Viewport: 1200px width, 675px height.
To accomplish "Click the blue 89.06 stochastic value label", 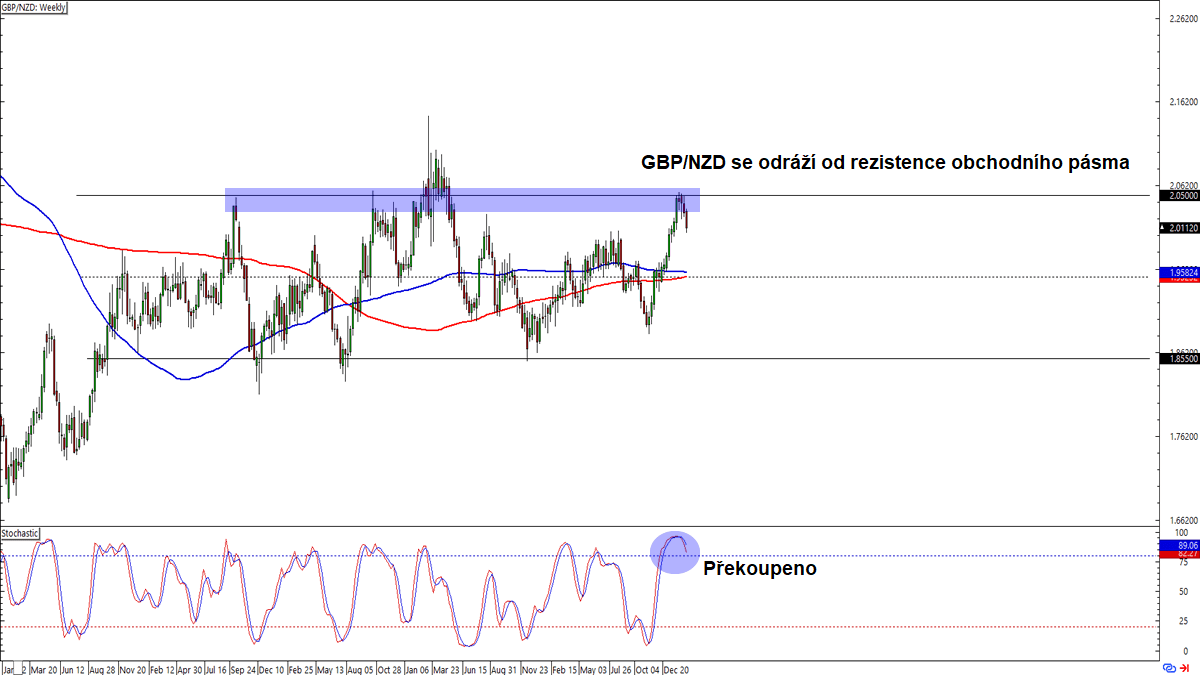I will click(1178, 545).
